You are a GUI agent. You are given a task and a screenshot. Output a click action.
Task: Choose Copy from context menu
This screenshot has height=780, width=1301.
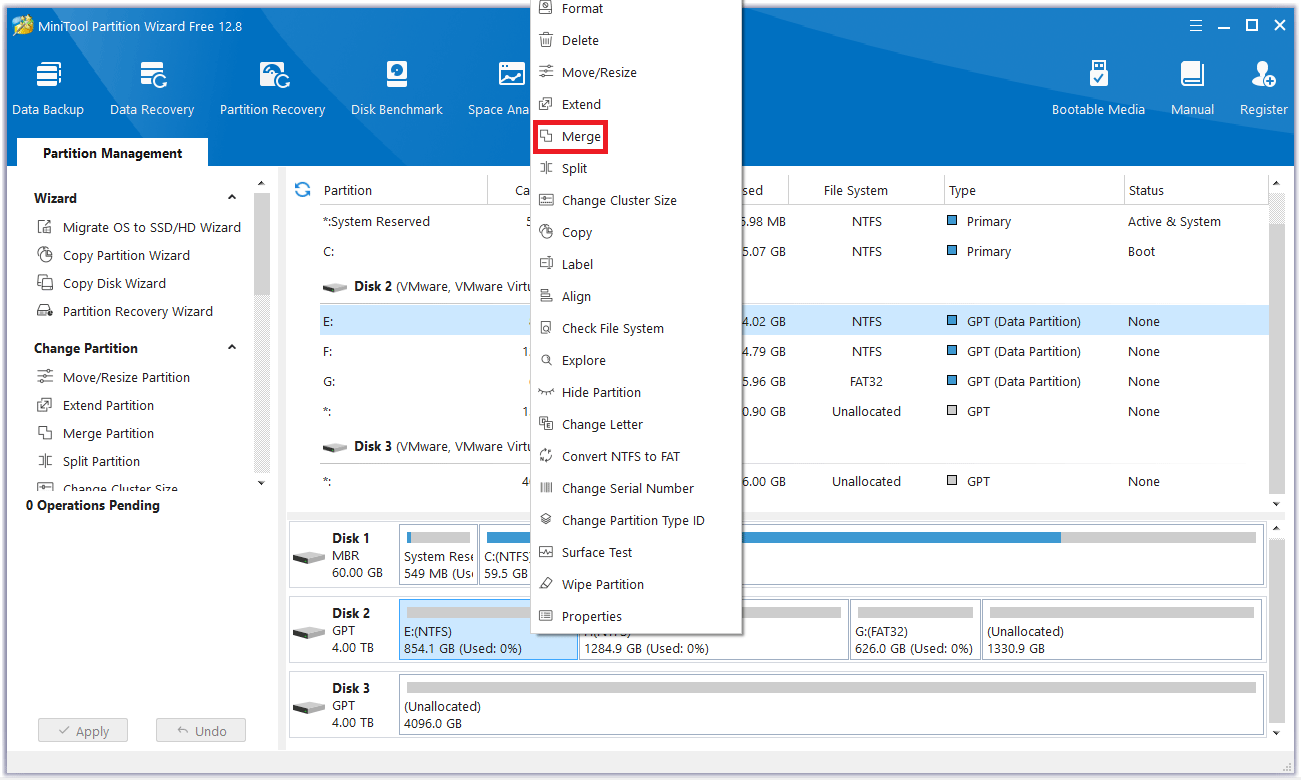[636, 232]
